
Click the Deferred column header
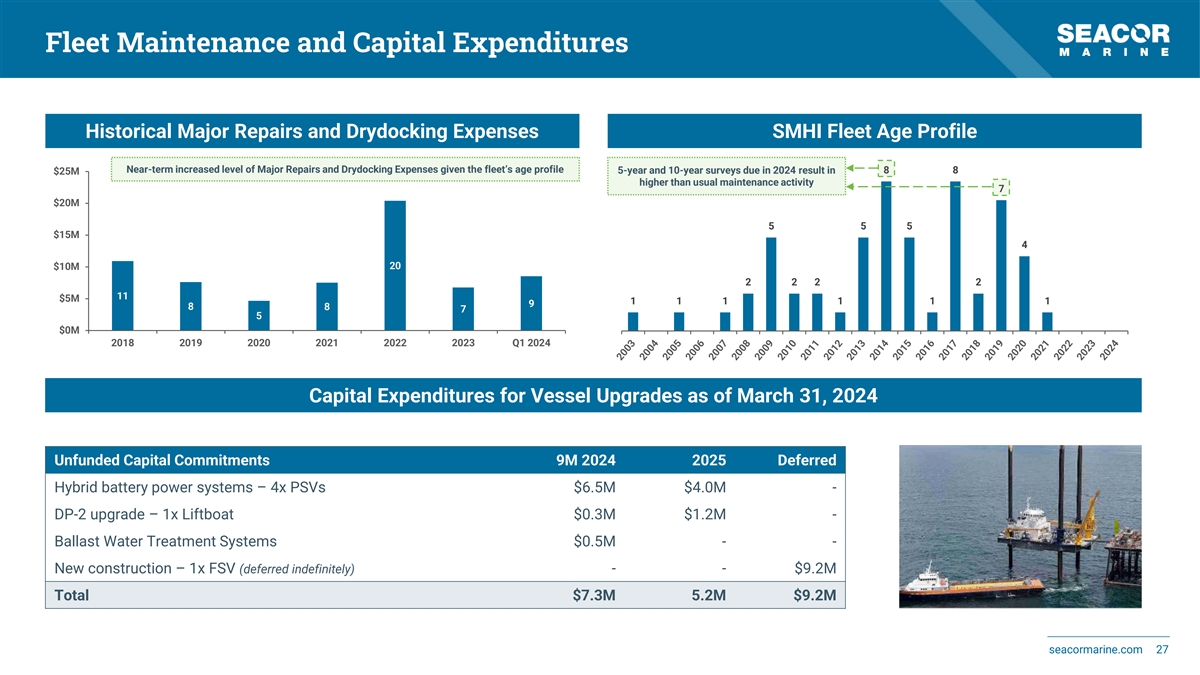point(806,460)
